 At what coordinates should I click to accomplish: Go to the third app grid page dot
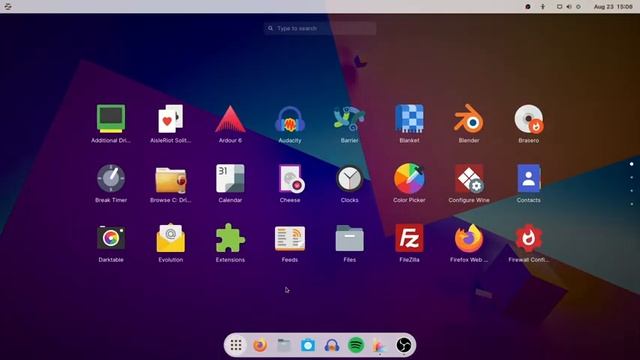(x=631, y=191)
